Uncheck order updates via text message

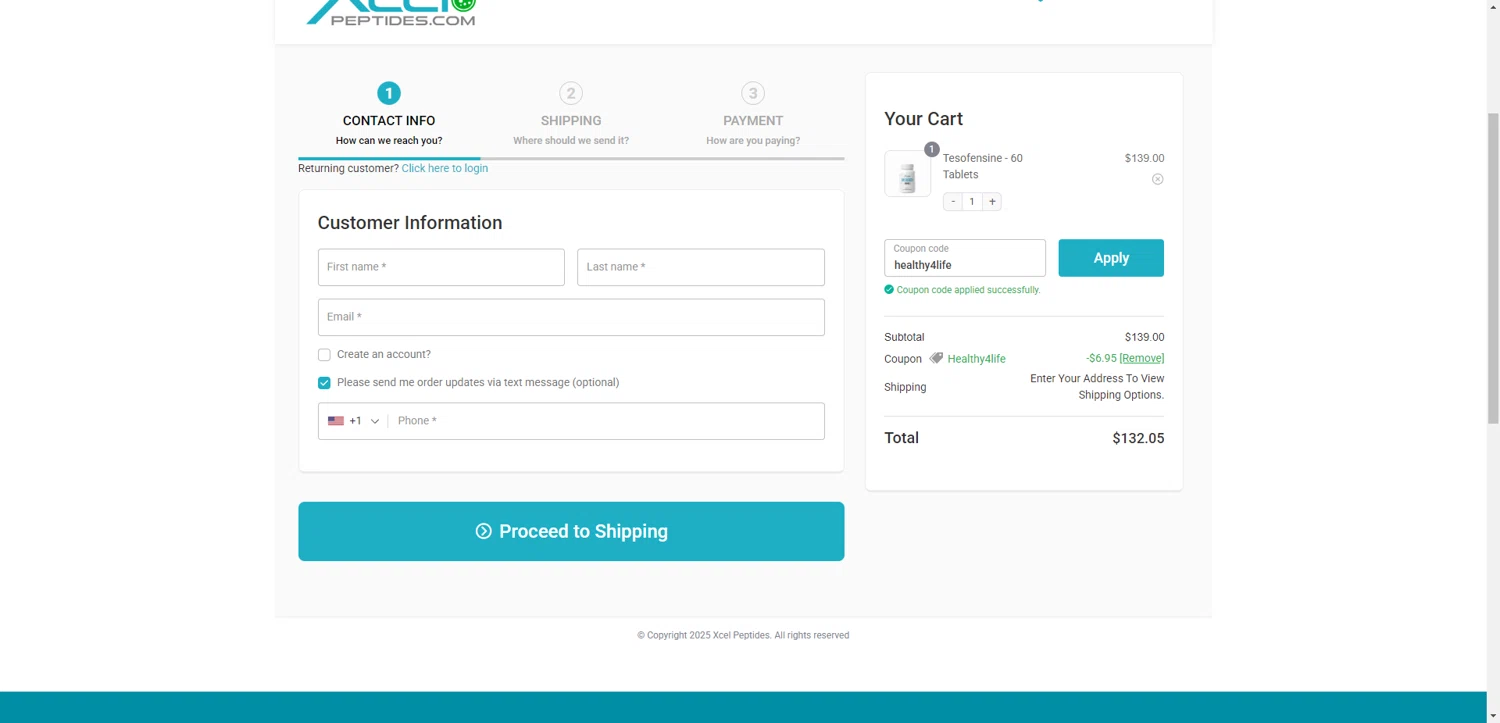tap(324, 383)
